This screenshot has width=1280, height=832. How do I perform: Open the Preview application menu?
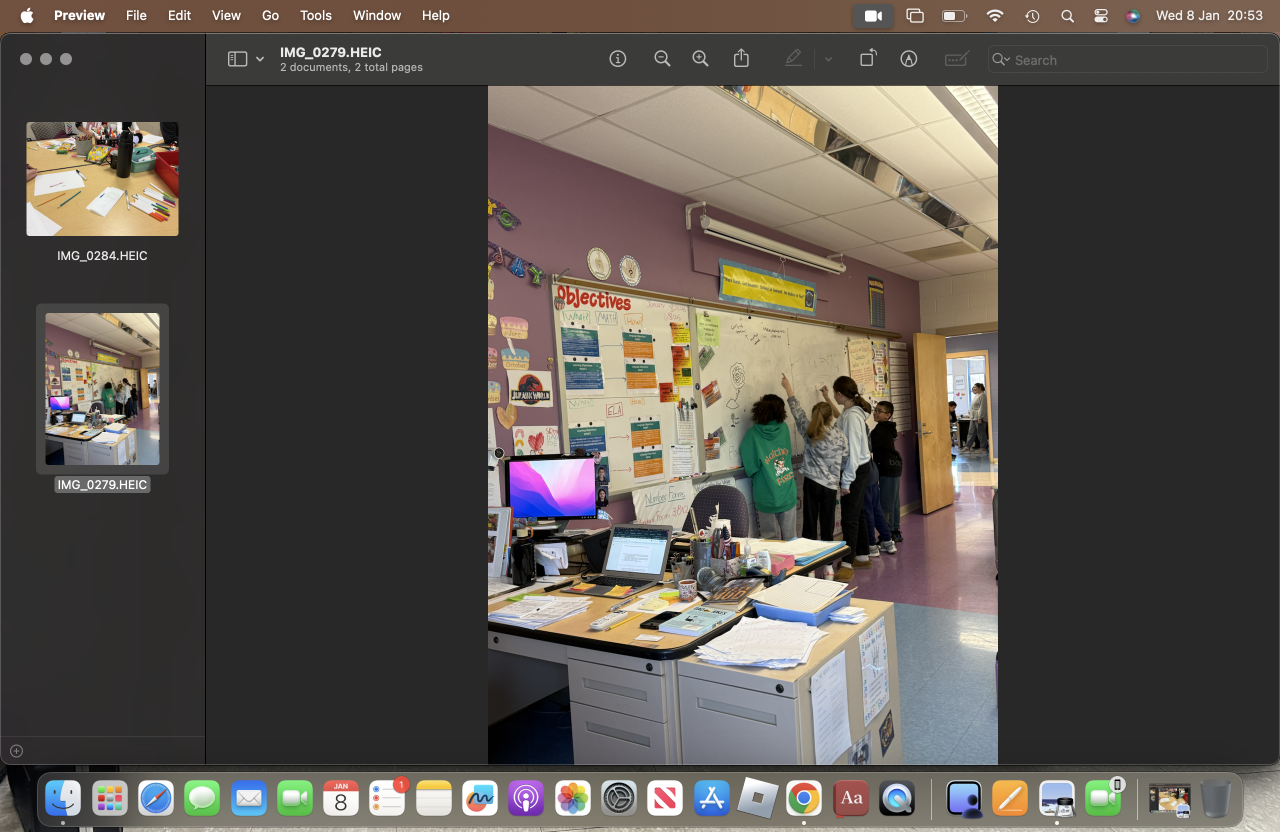point(79,15)
